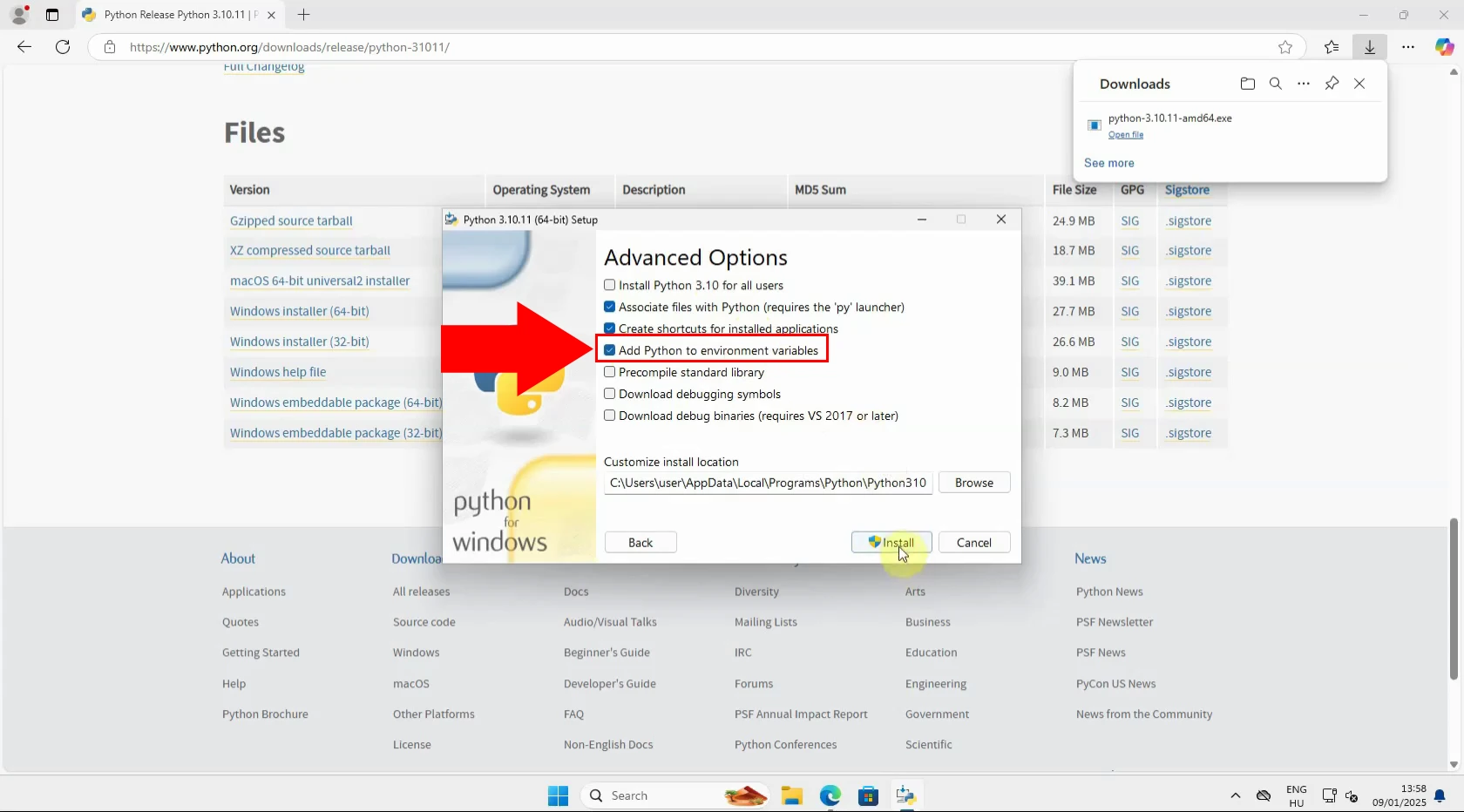Open Microsoft Store from taskbar
Screen dimensions: 1464x812
(869, 795)
